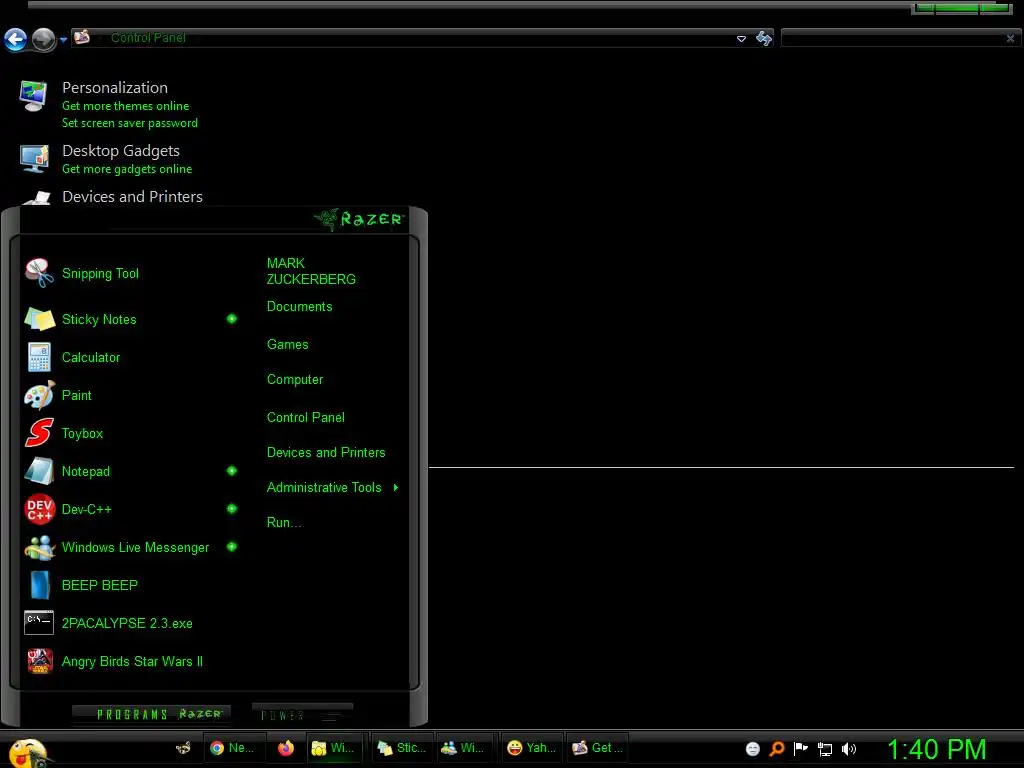Click the Action Center flag tray icon

click(x=801, y=749)
